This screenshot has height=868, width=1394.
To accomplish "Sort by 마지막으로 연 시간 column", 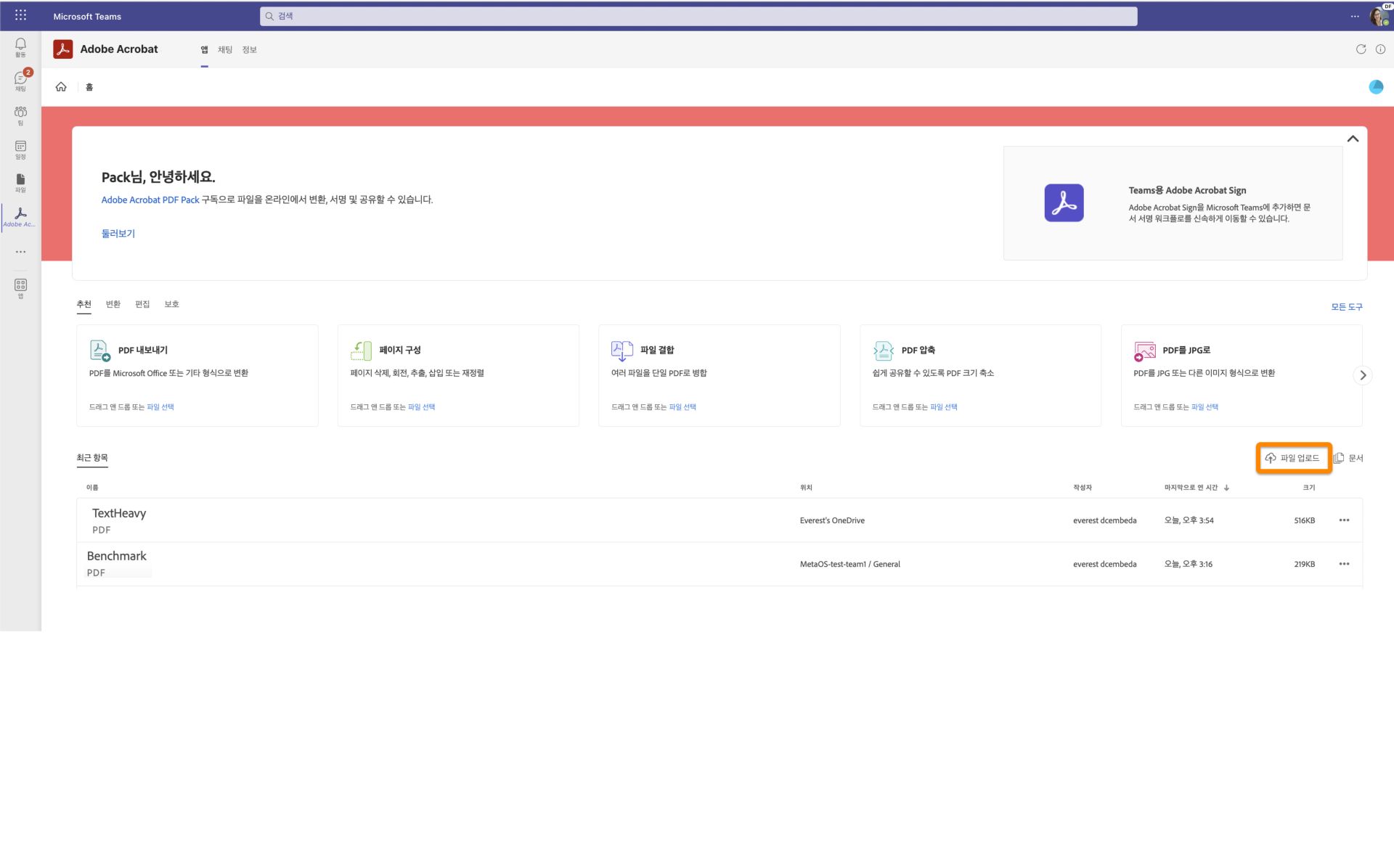I will [1197, 488].
